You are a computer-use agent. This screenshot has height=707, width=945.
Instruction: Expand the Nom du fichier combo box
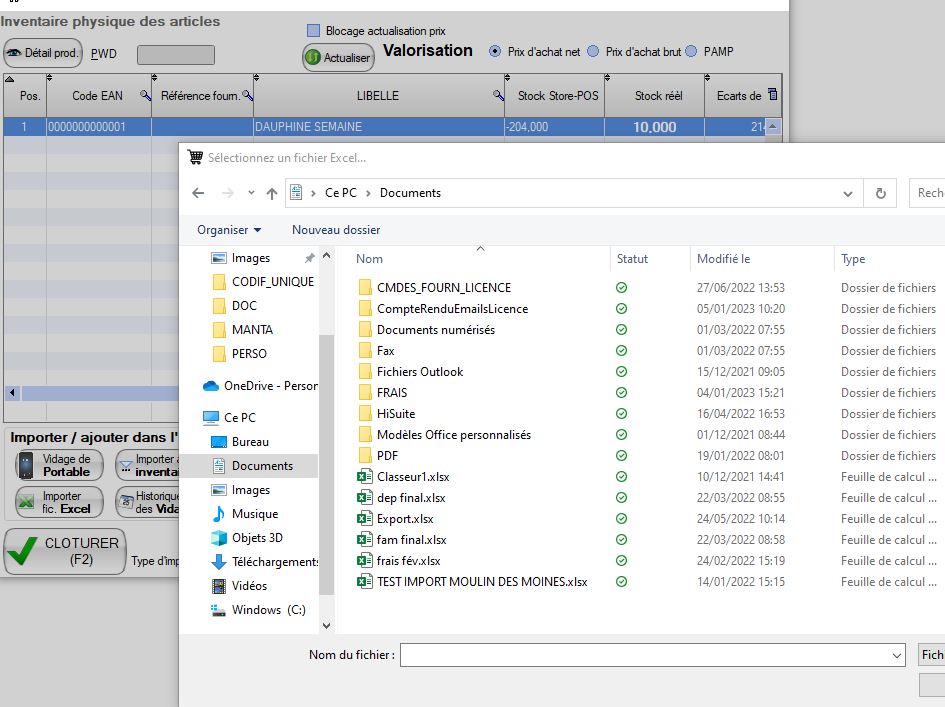(896, 655)
